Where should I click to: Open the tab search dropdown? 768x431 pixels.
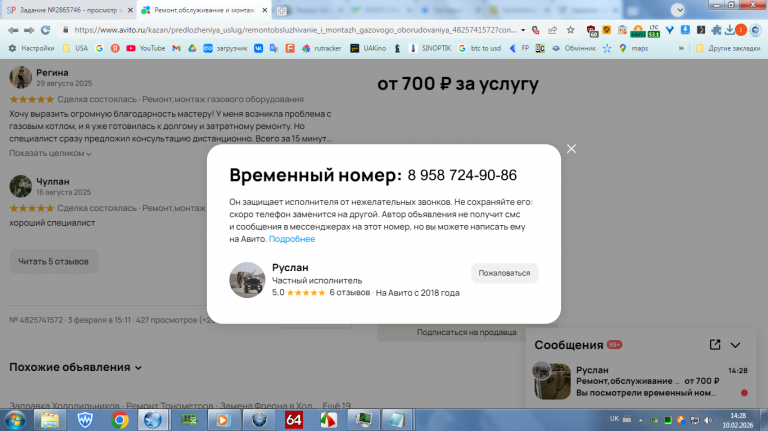pyautogui.click(x=678, y=10)
